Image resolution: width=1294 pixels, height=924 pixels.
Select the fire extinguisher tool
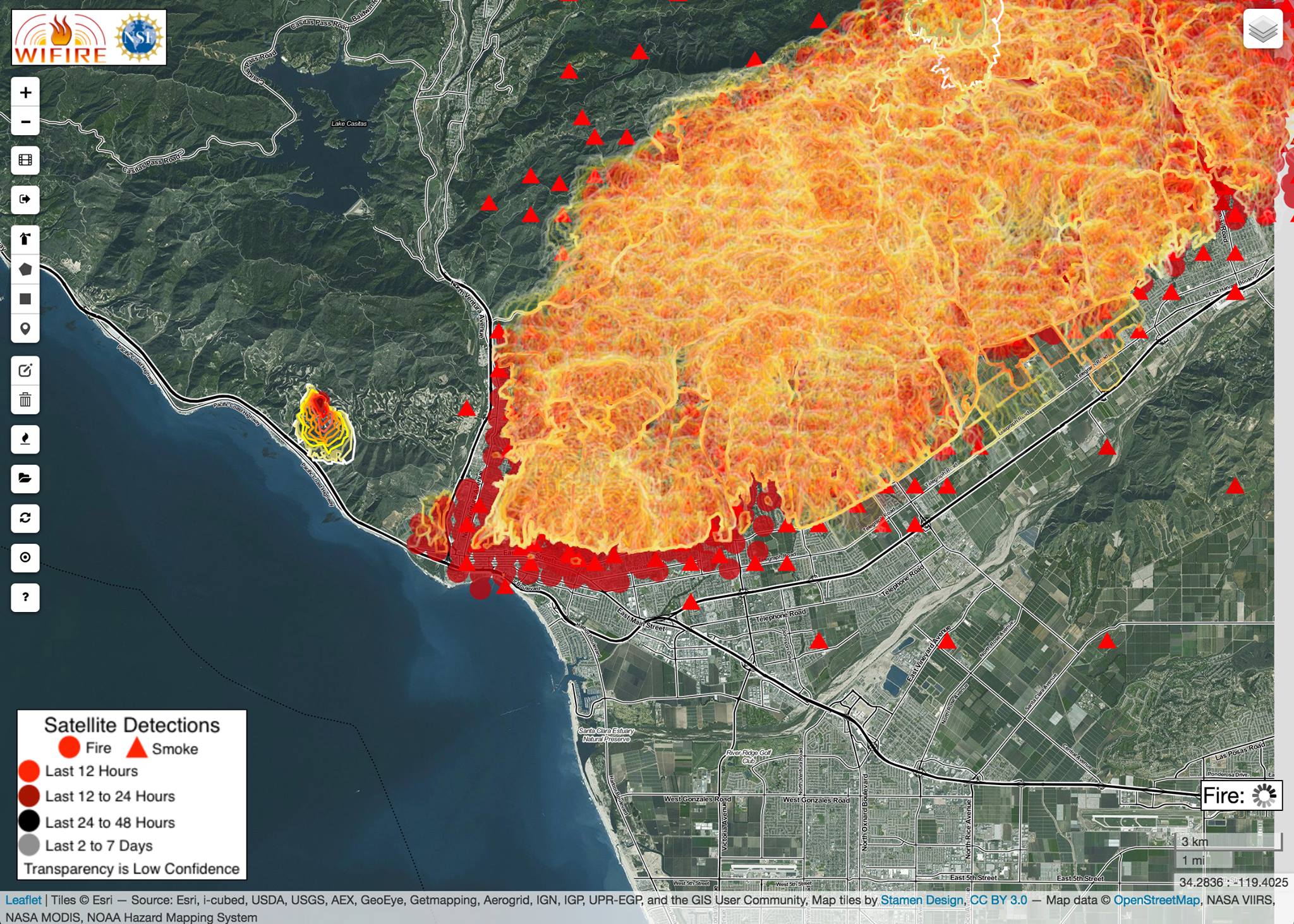click(25, 239)
